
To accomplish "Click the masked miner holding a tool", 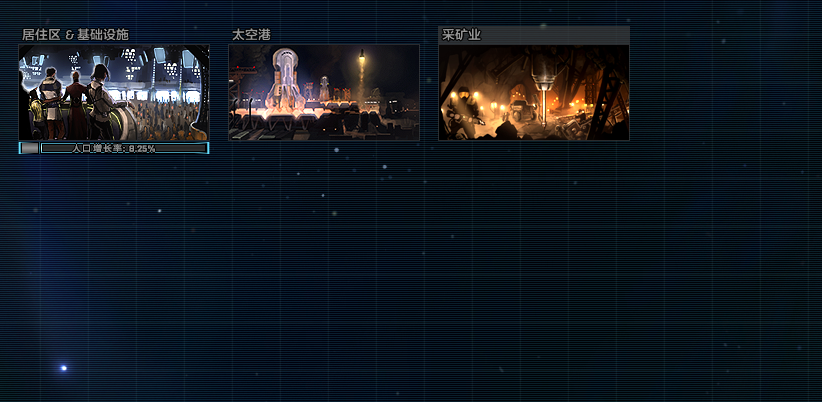I will tap(463, 113).
